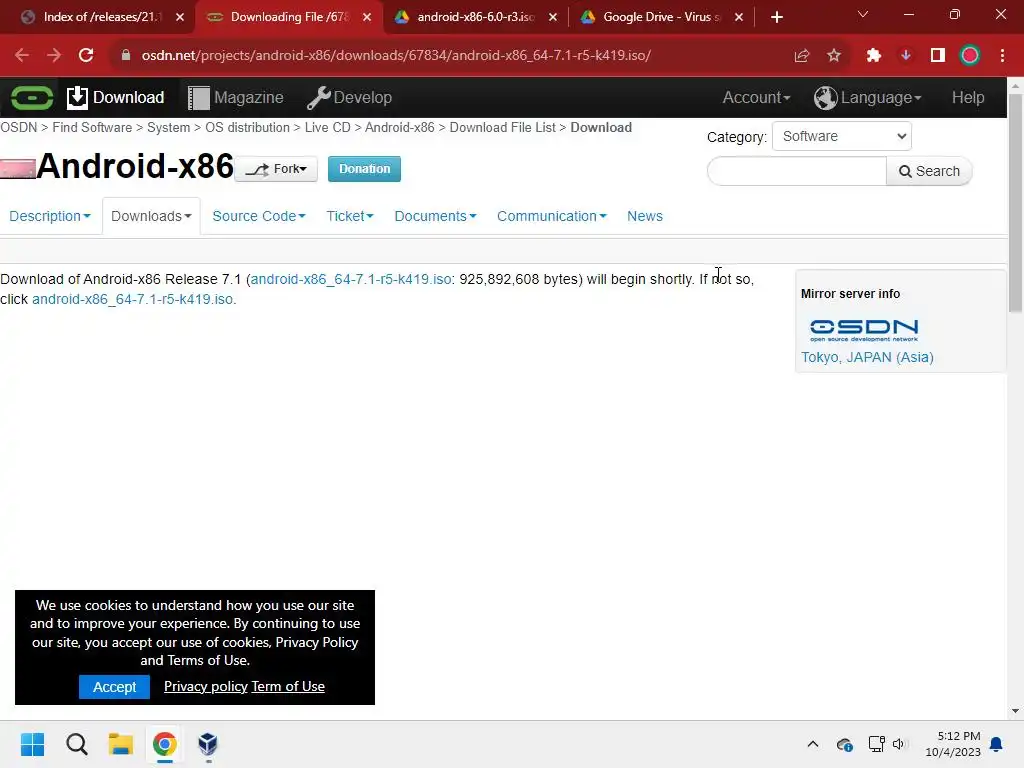Switch to the Google Drive - Virus tab
This screenshot has height=768, width=1024.
point(661,17)
